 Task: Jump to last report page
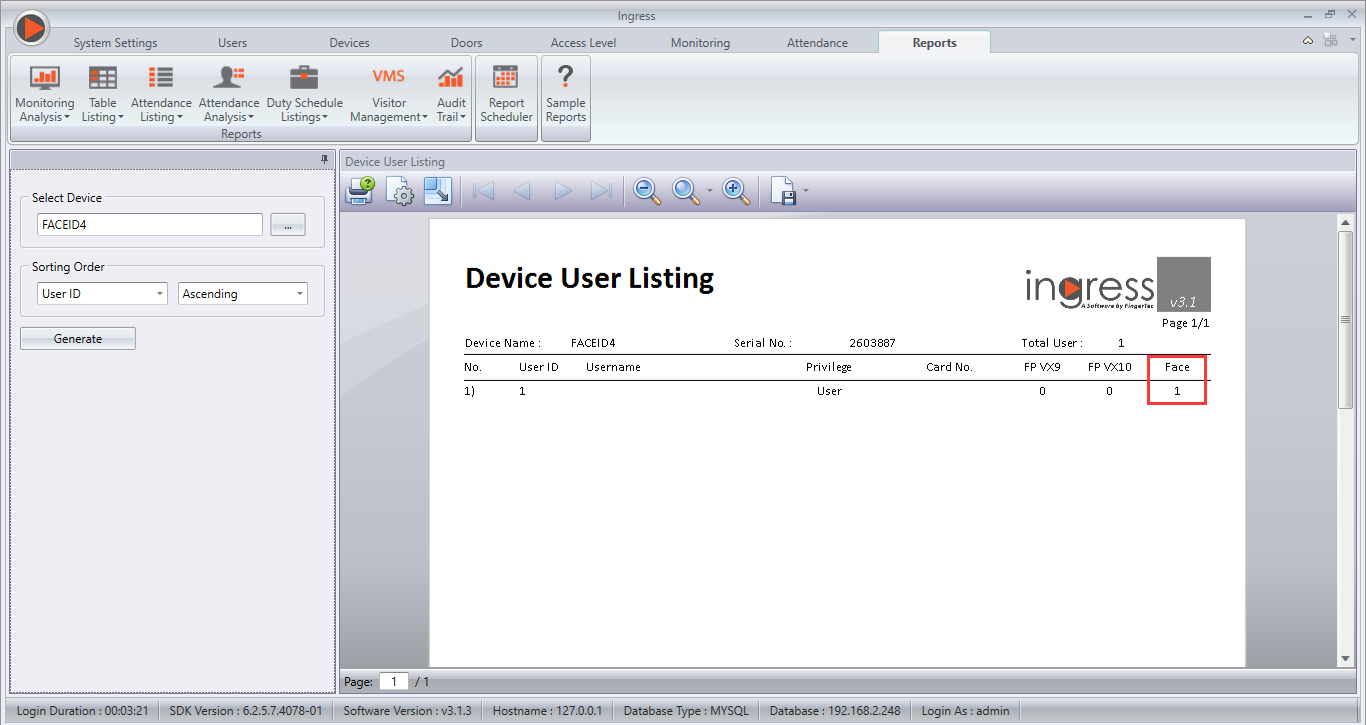(601, 190)
